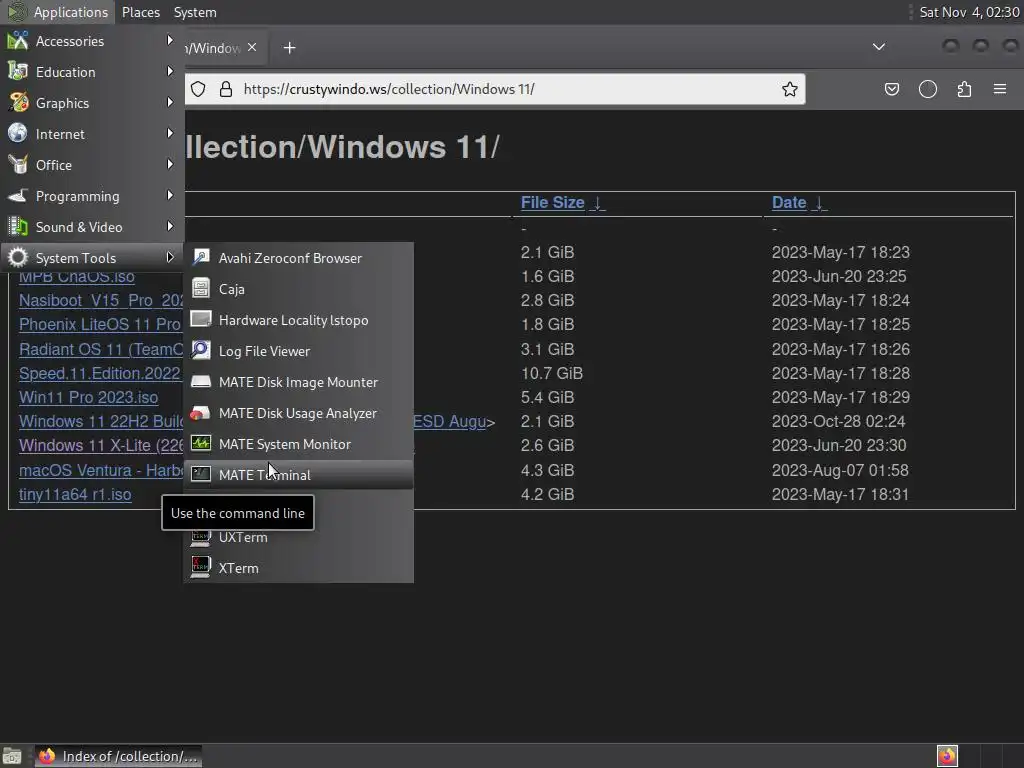Click the Sound & Video category icon
Viewport: 1024px width, 768px height.
[18, 227]
